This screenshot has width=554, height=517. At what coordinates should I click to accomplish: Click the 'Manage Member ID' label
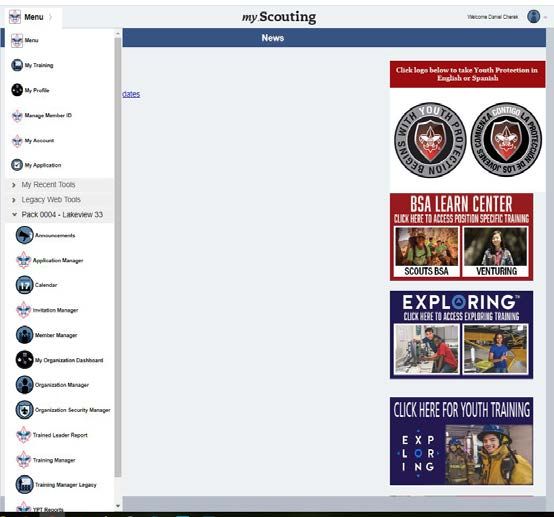(48, 116)
